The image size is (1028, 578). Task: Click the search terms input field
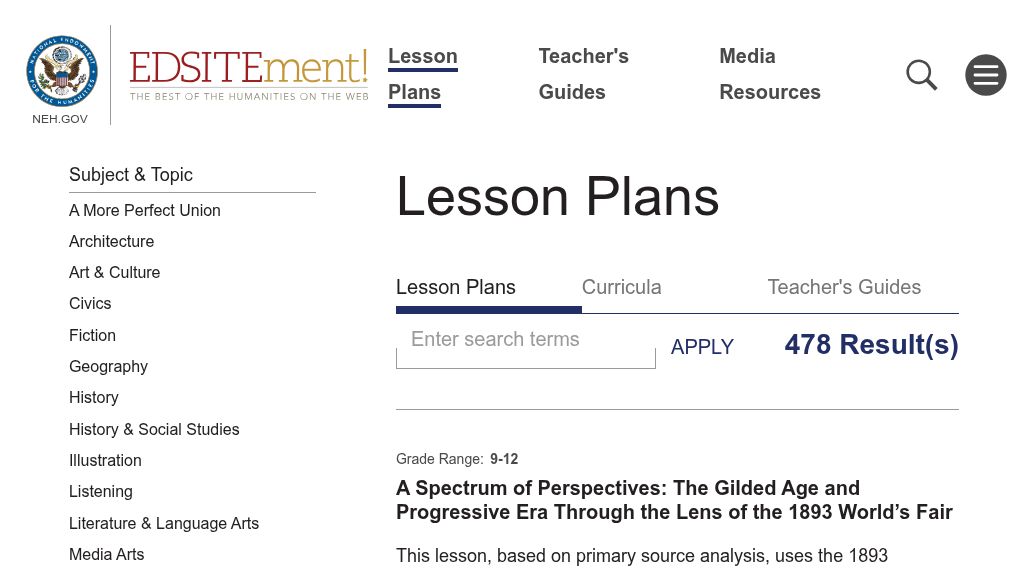[525, 342]
